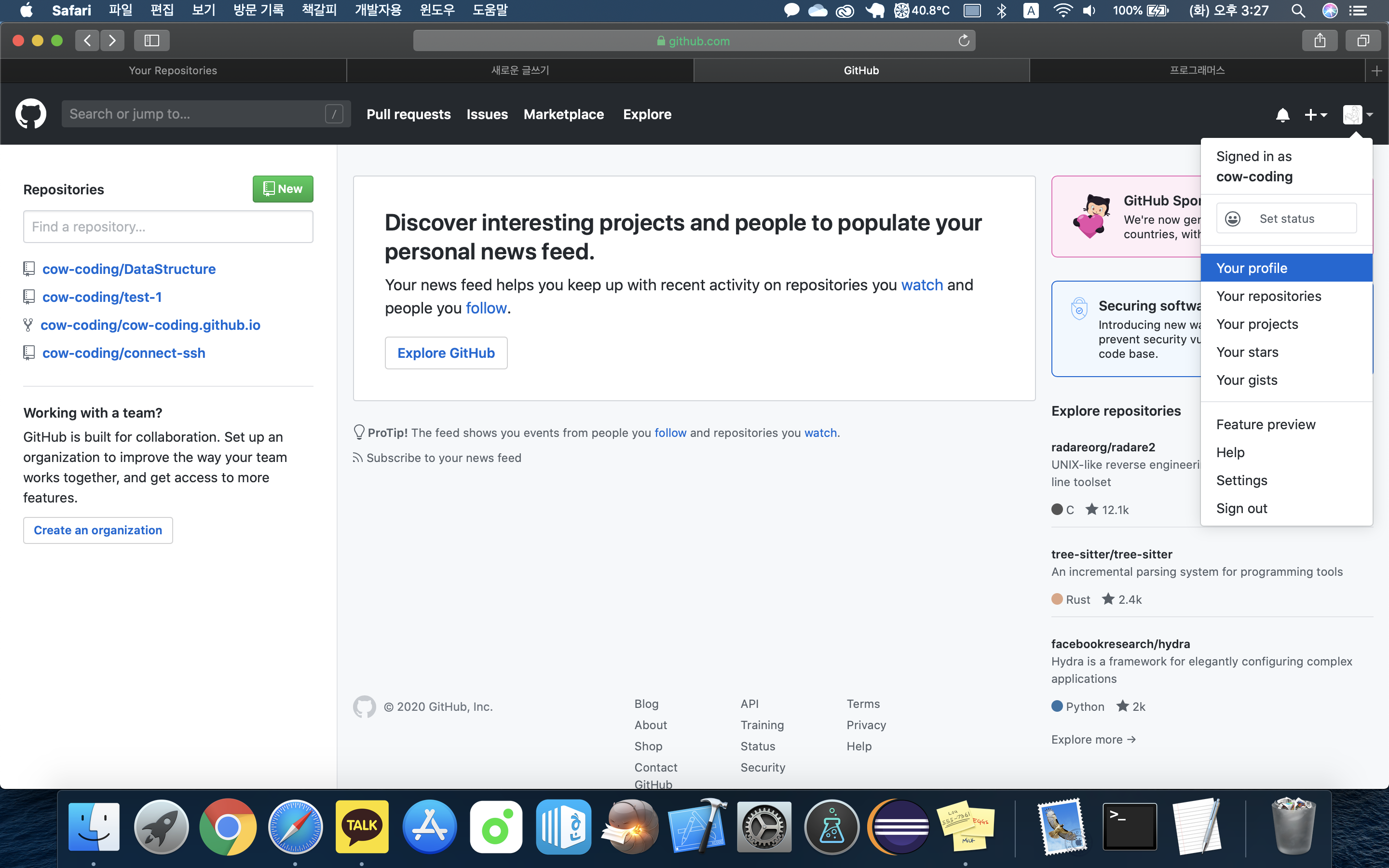Open cow-coding/DataStructure repository link
Screen dimensions: 1389x868
(129, 269)
